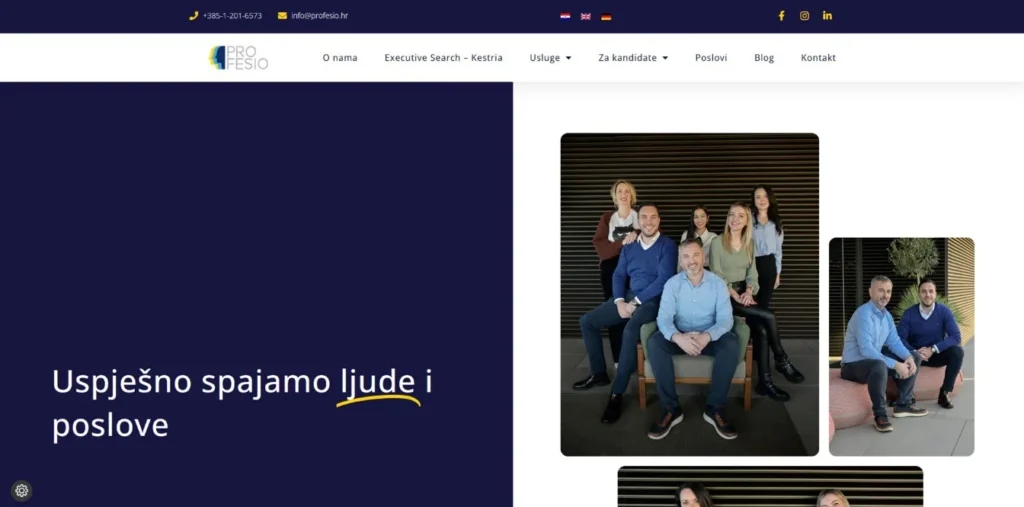Open the Poslovi menu item
This screenshot has height=507, width=1024.
pos(711,58)
